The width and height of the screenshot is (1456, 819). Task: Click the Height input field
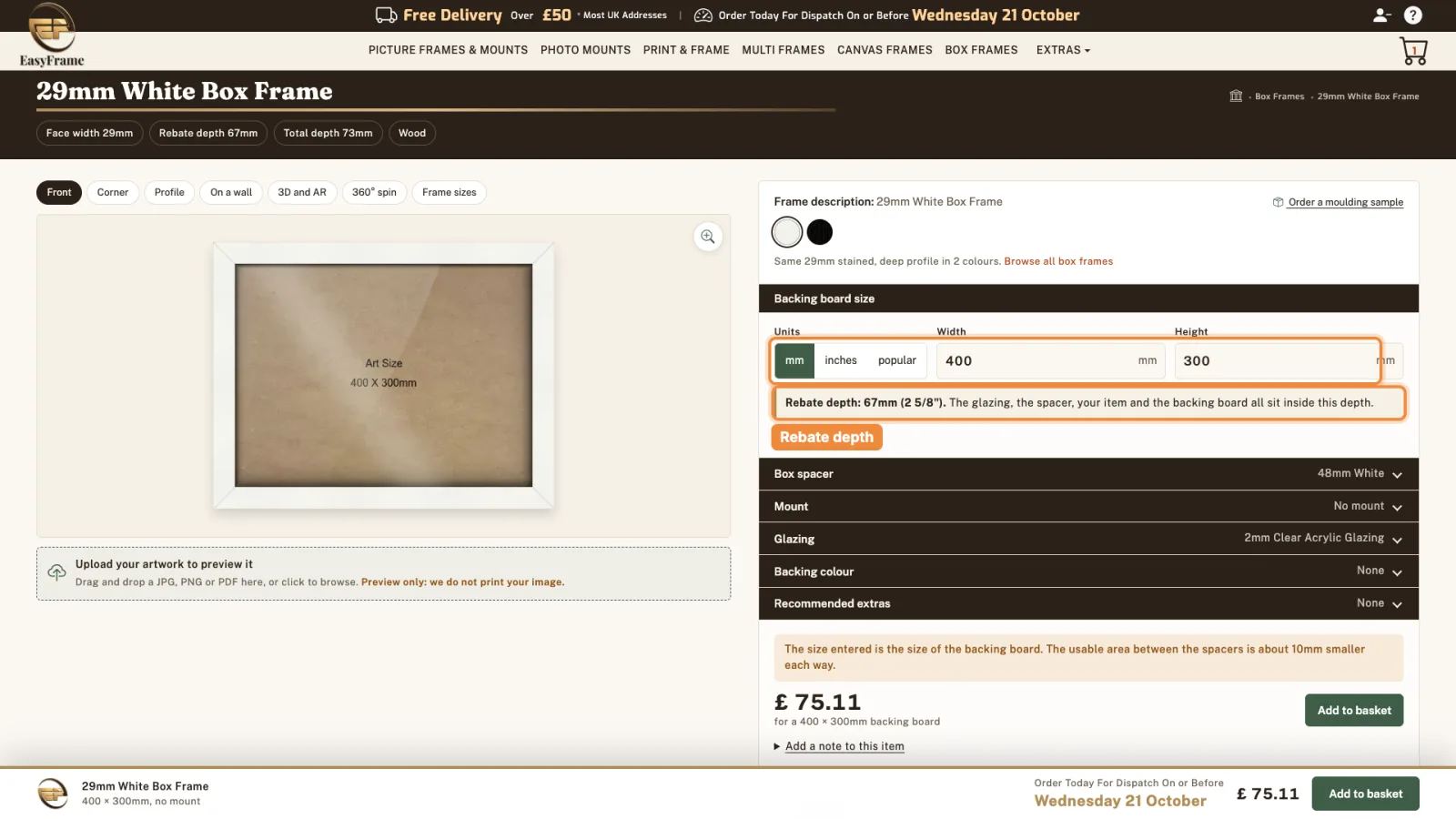pos(1289,360)
